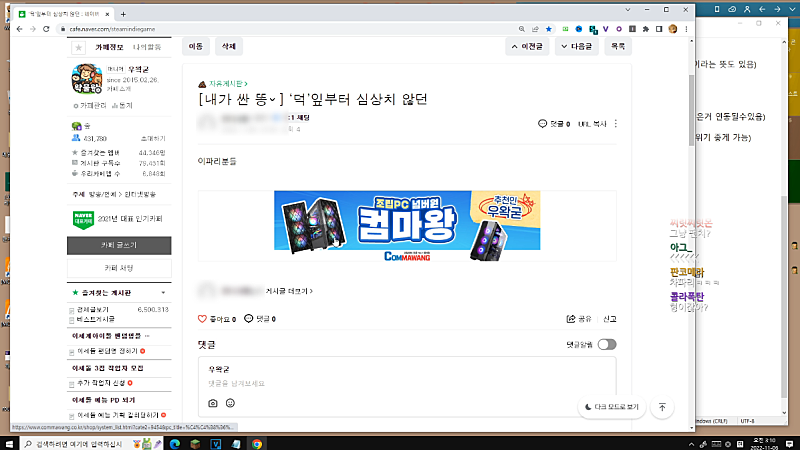Switch to 카페정보 tab
The width and height of the screenshot is (800, 450).
click(109, 47)
